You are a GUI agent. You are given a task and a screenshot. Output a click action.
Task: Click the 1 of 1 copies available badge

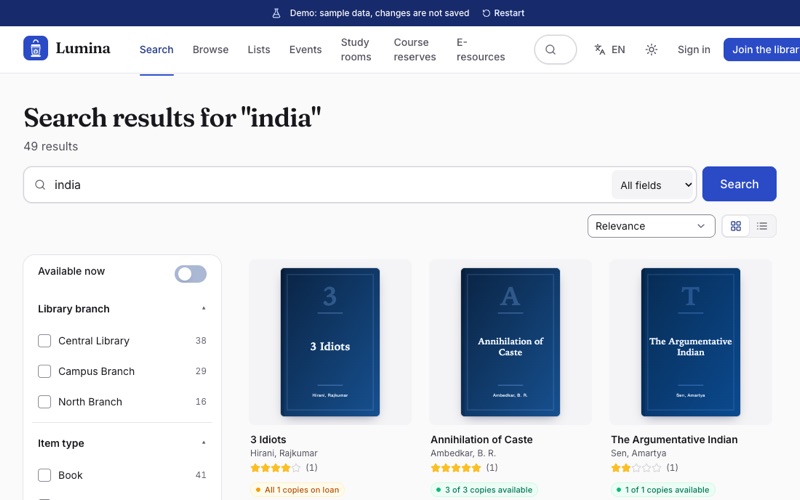663,490
